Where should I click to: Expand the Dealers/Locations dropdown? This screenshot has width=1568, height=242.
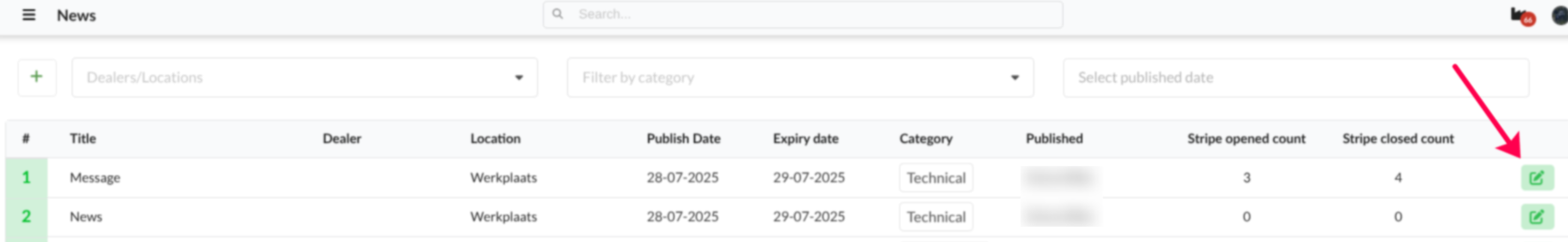tap(305, 78)
